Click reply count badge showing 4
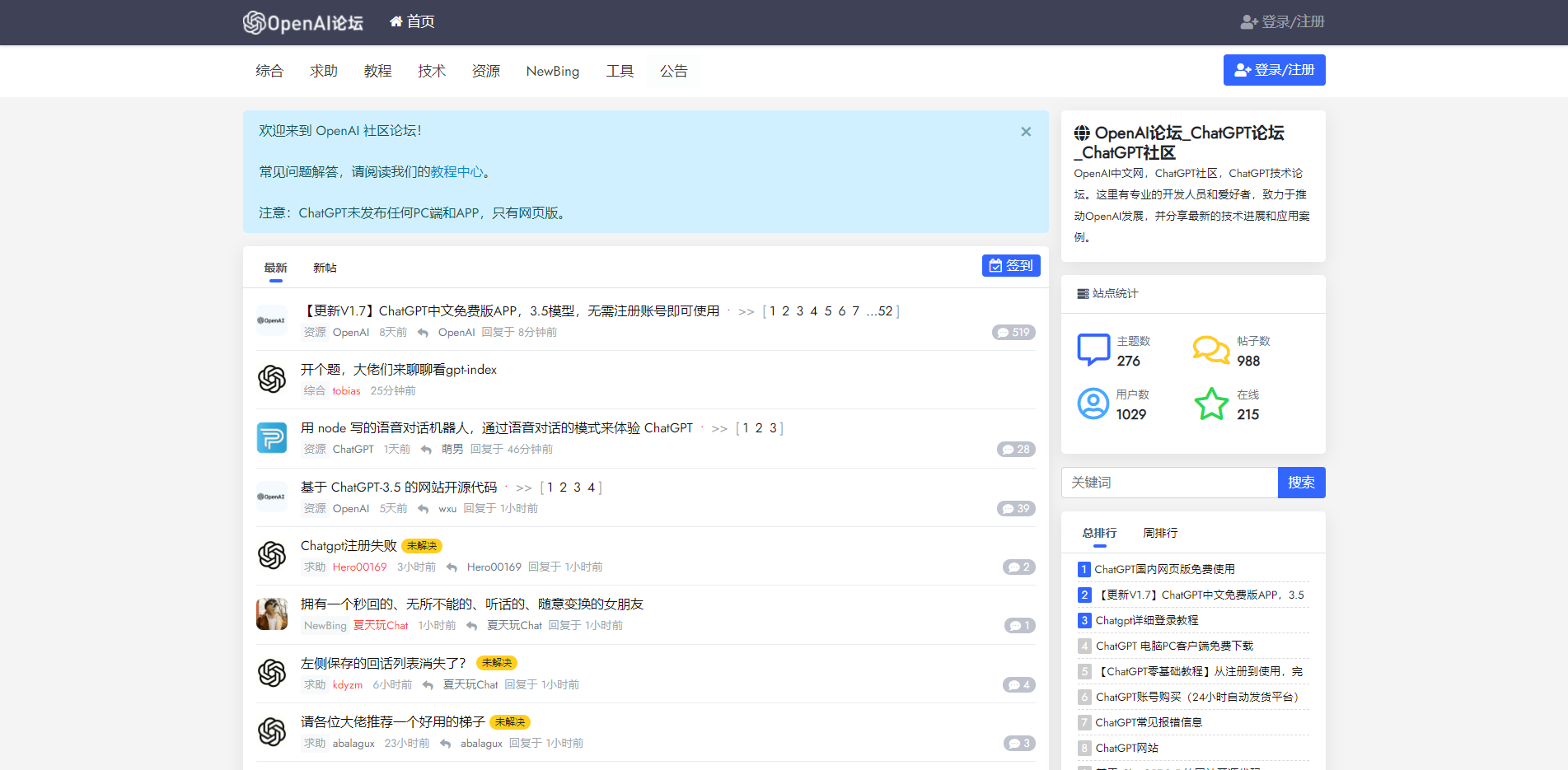 [x=1019, y=685]
